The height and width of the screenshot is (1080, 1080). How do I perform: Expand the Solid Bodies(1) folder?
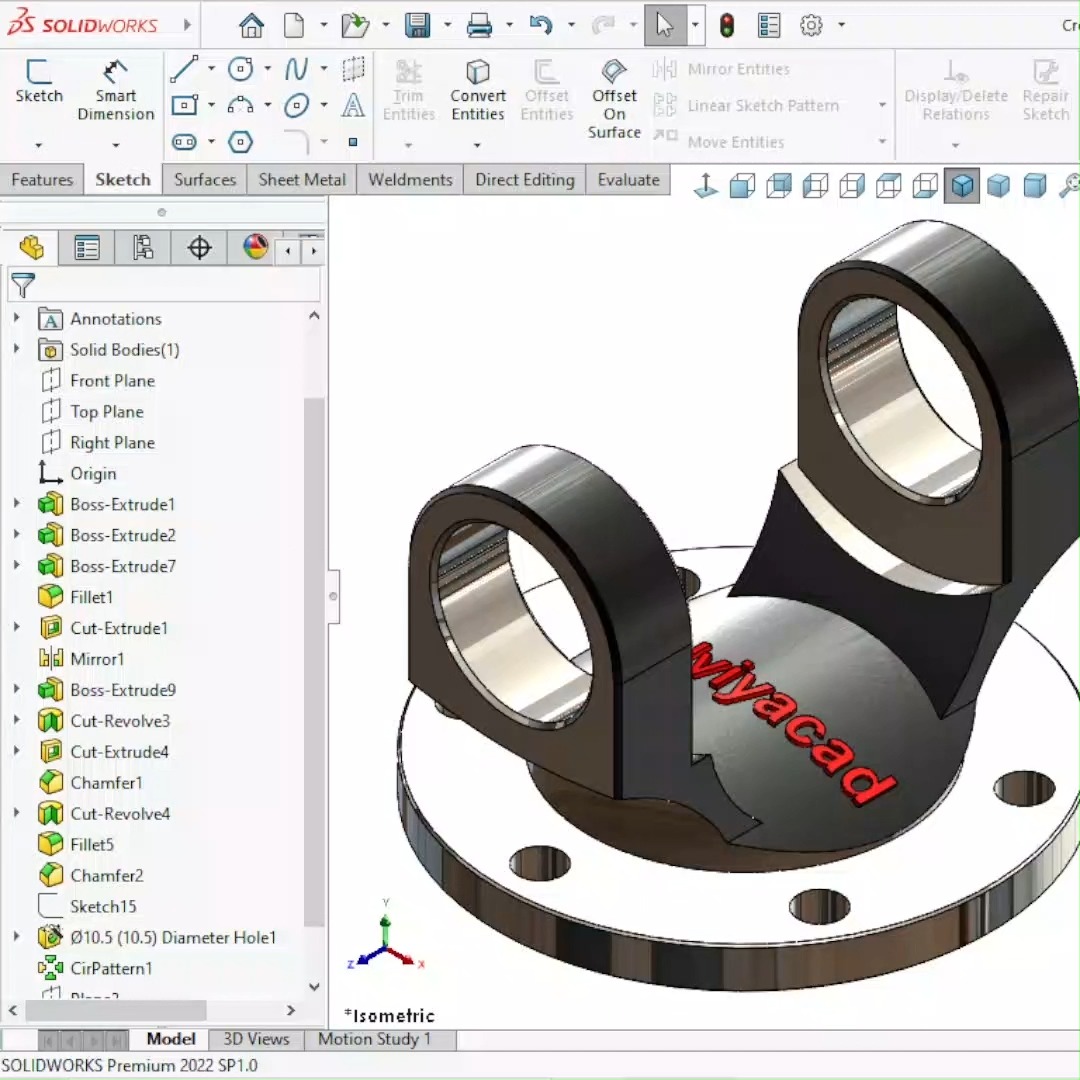tap(17, 349)
